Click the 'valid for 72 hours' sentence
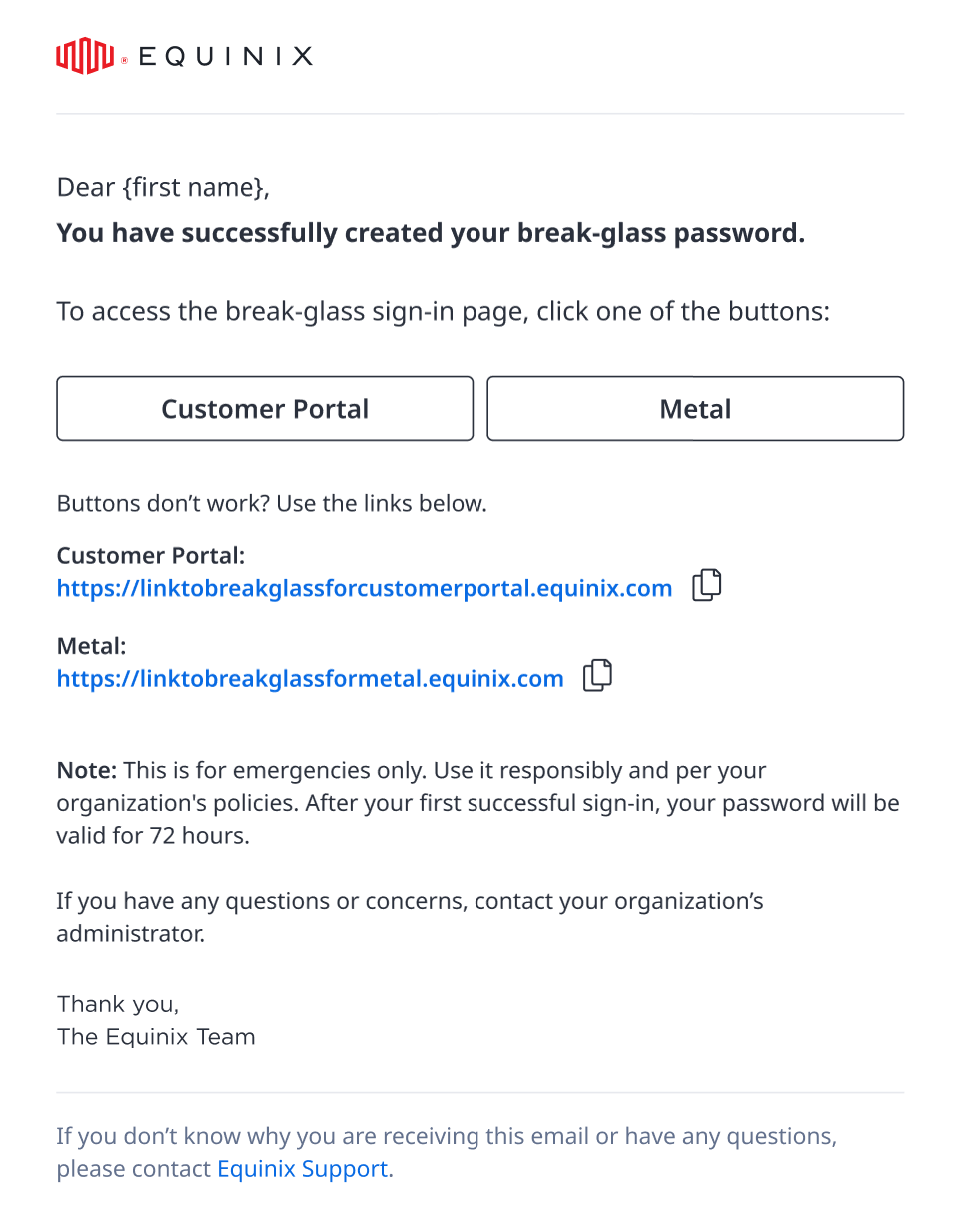 [152, 835]
